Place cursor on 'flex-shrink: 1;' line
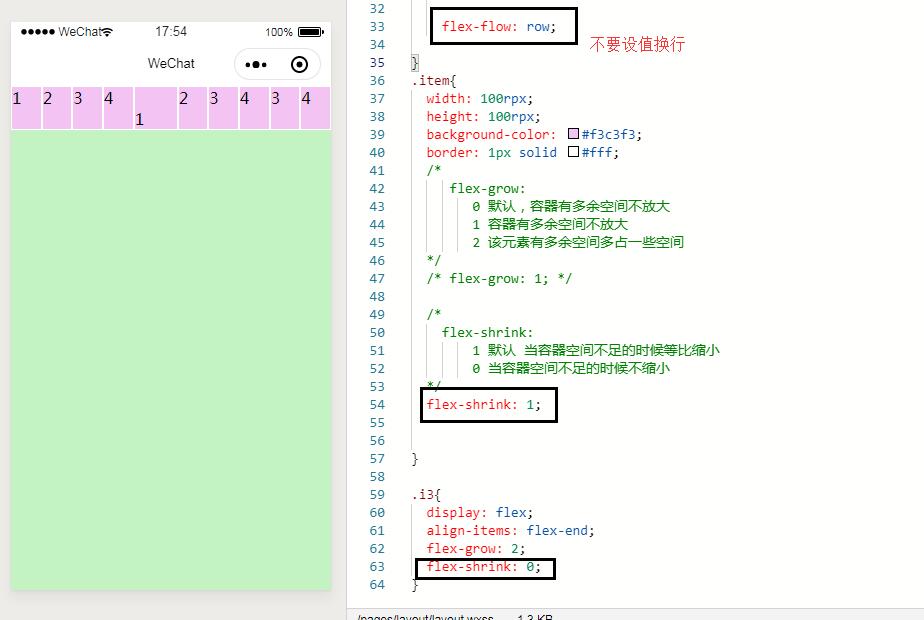This screenshot has width=924, height=620. 483,404
